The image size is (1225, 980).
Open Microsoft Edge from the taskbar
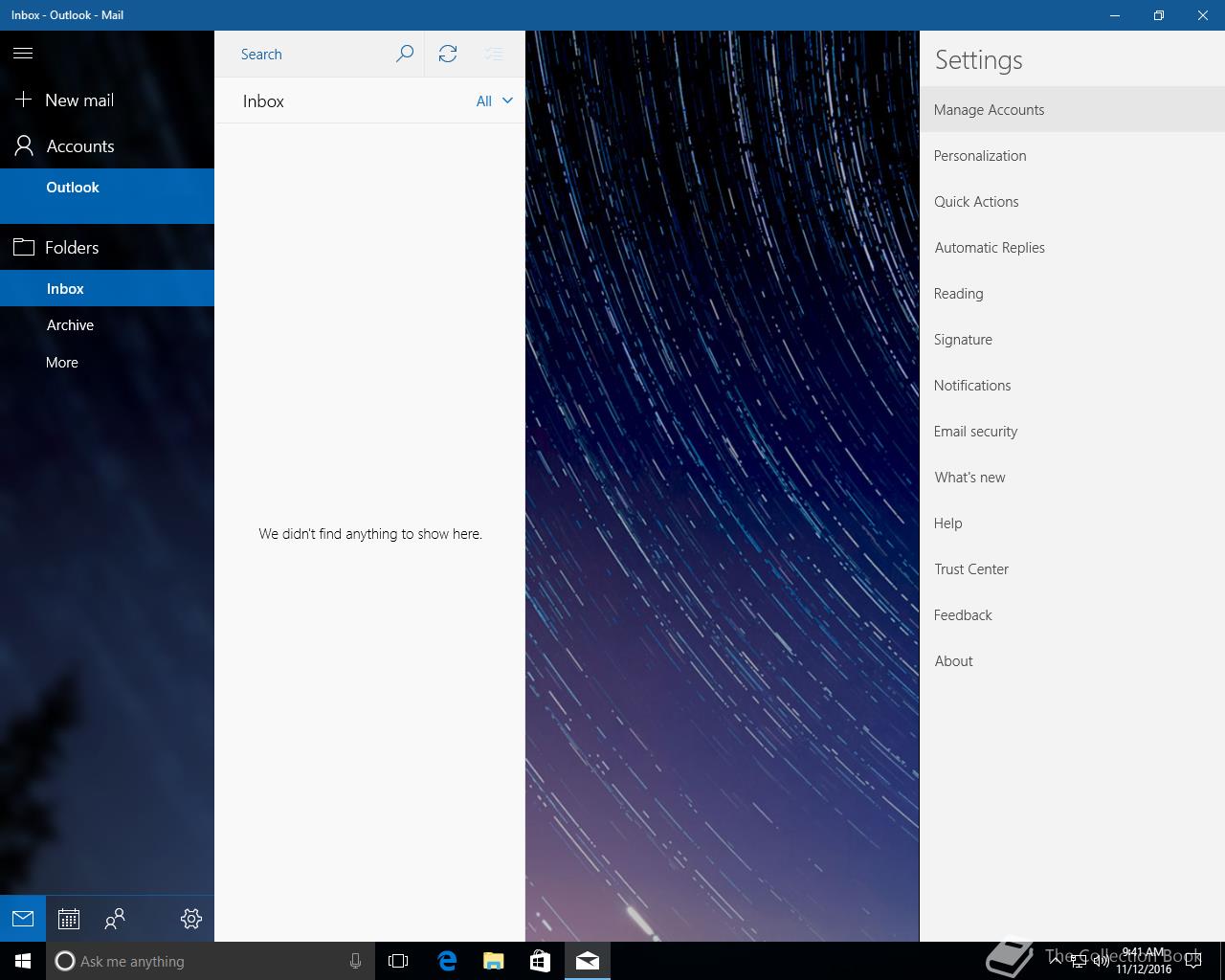[x=447, y=961]
